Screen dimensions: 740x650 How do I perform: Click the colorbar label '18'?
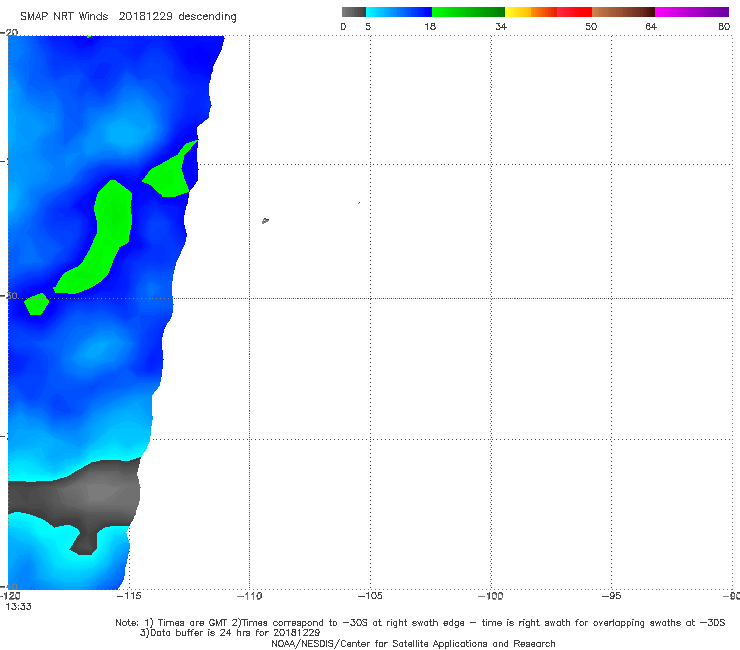[430, 26]
